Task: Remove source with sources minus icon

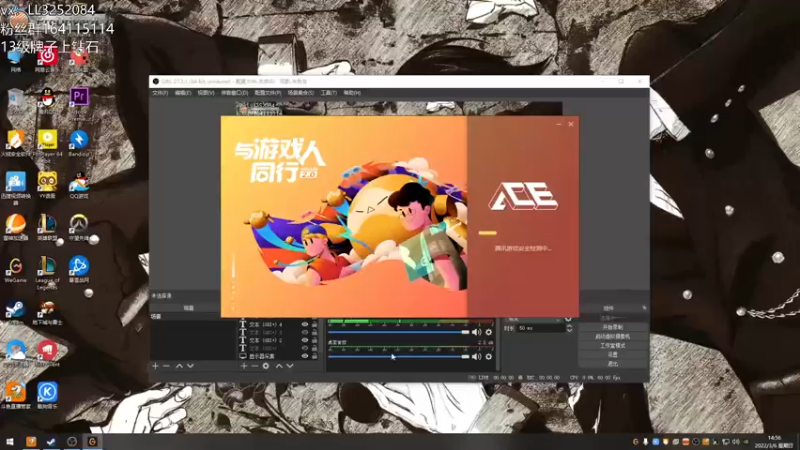Action: [x=255, y=366]
